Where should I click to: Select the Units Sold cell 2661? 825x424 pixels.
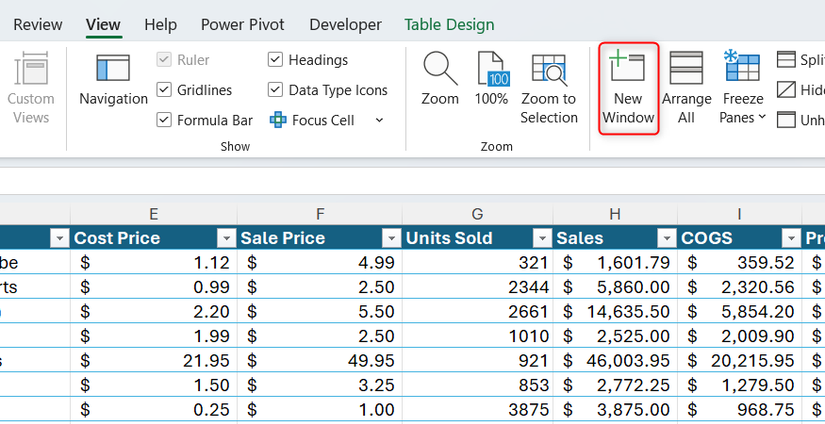point(478,311)
